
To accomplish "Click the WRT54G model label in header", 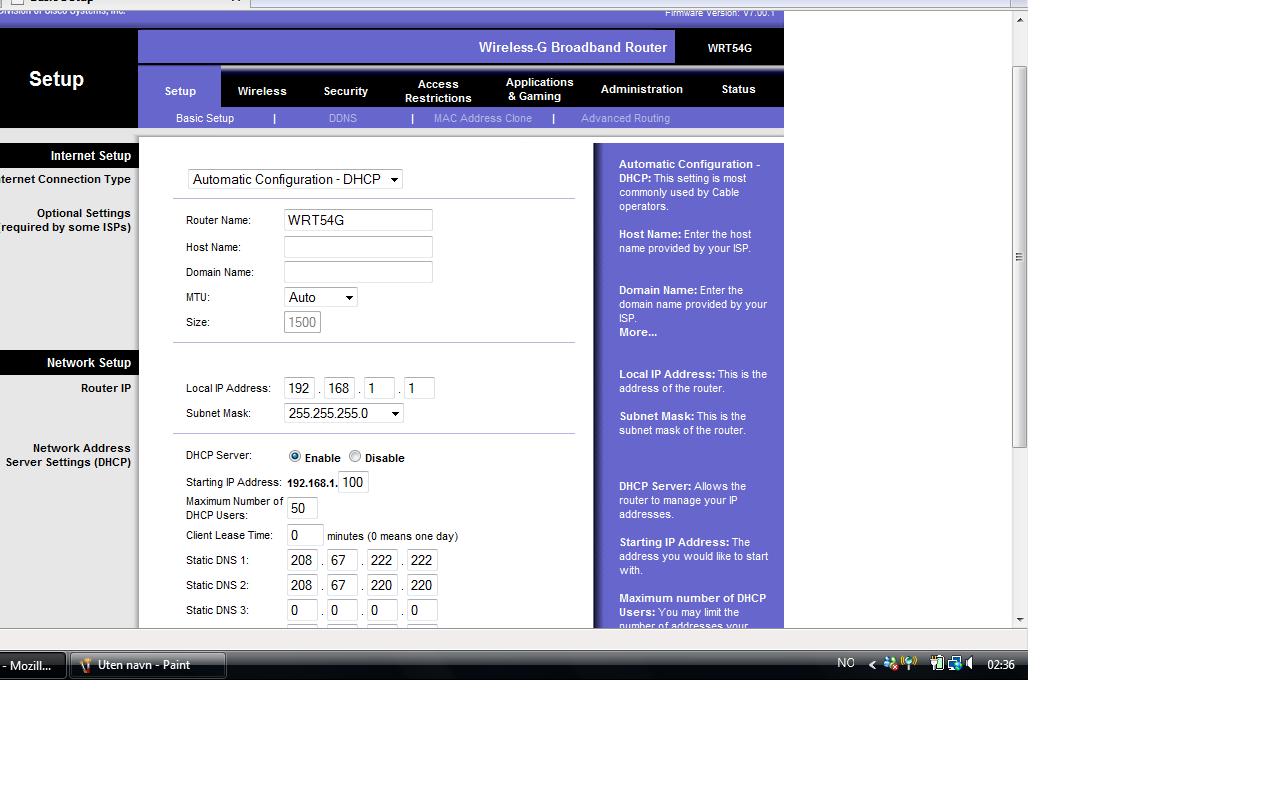I will 729,48.
